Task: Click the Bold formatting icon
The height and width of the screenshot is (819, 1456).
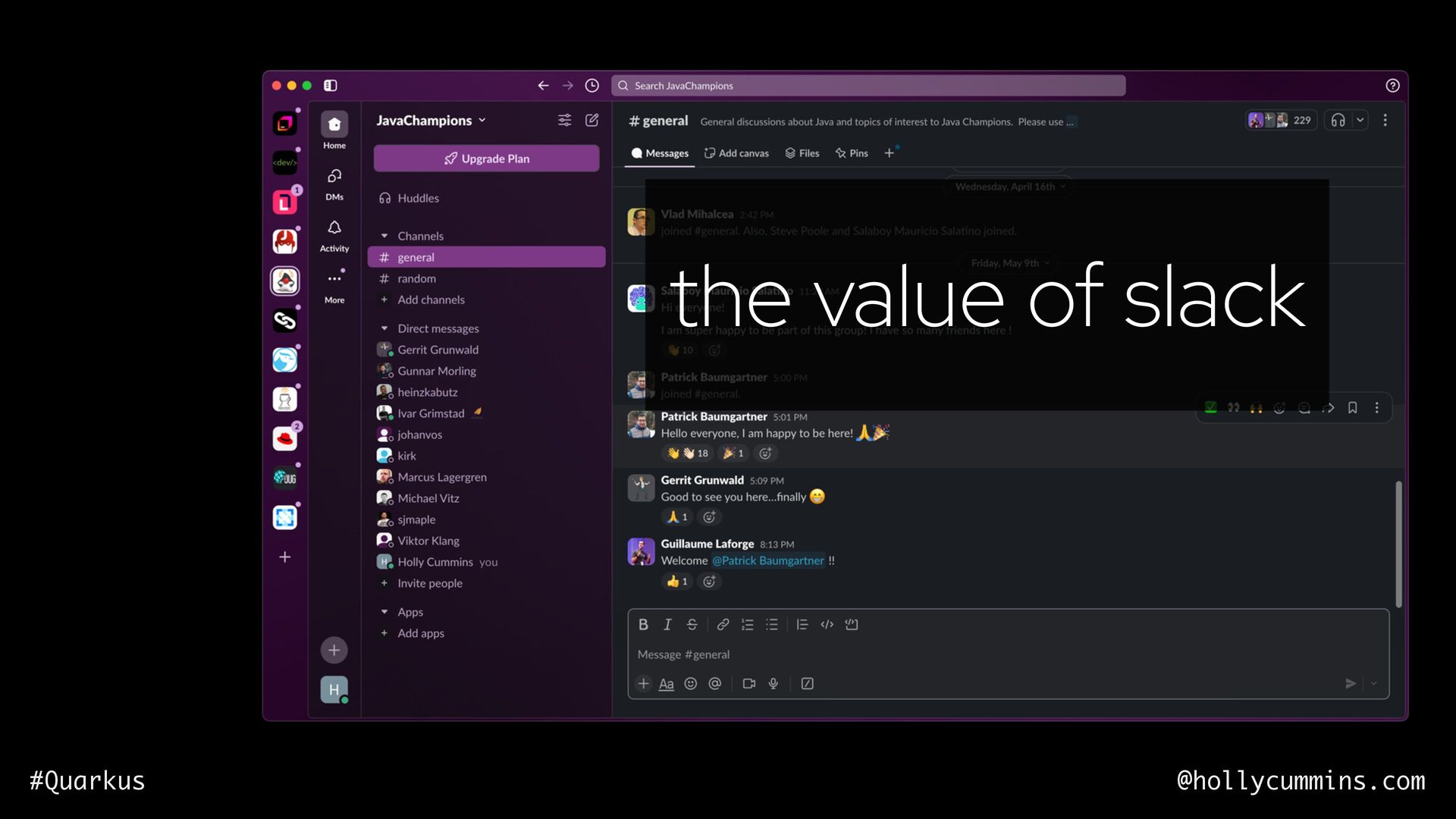Action: click(643, 624)
